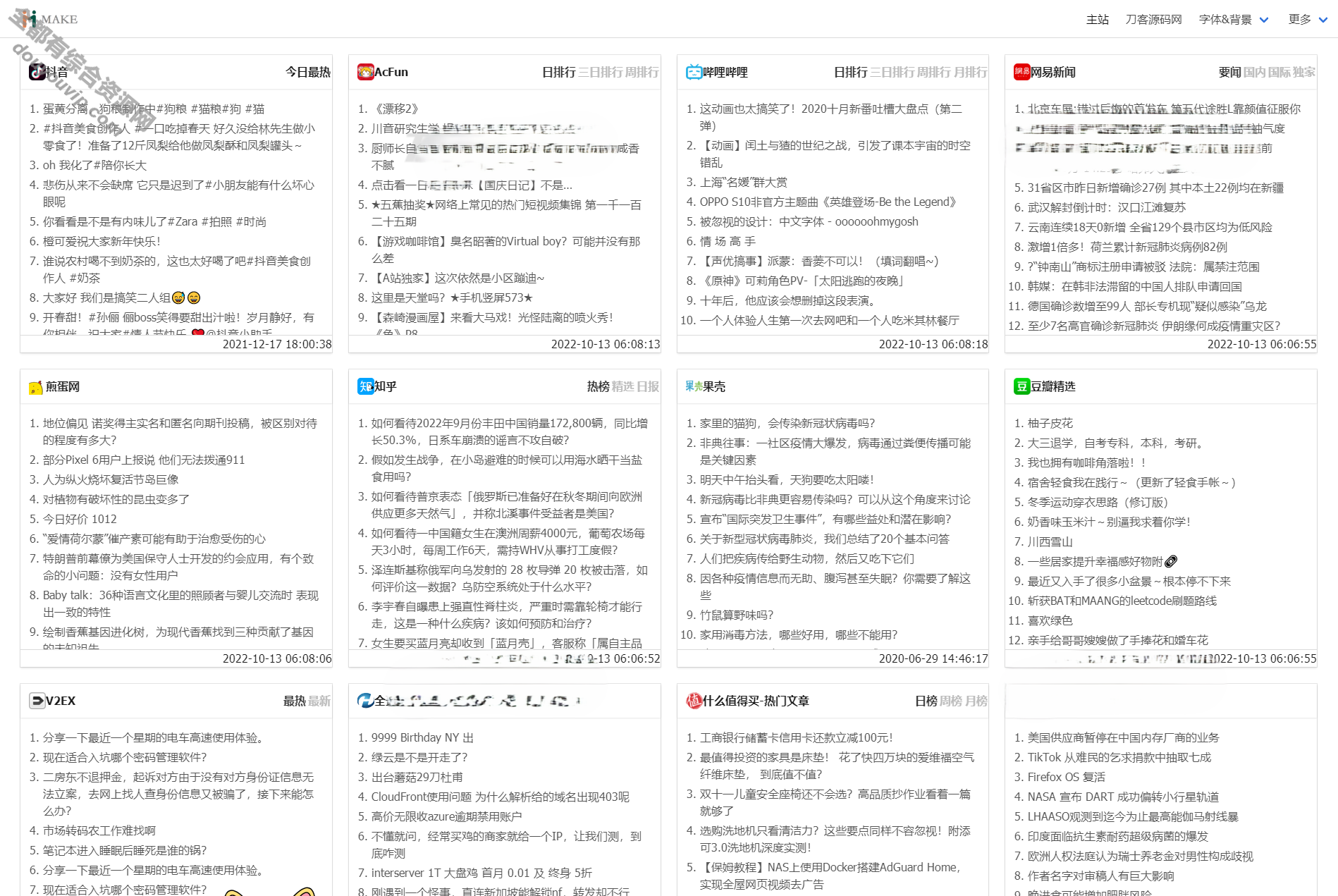Open 什么值得买 item "工商银行储蓄卡信用卡还款立减100元!"
The image size is (1338, 896).
click(x=797, y=737)
